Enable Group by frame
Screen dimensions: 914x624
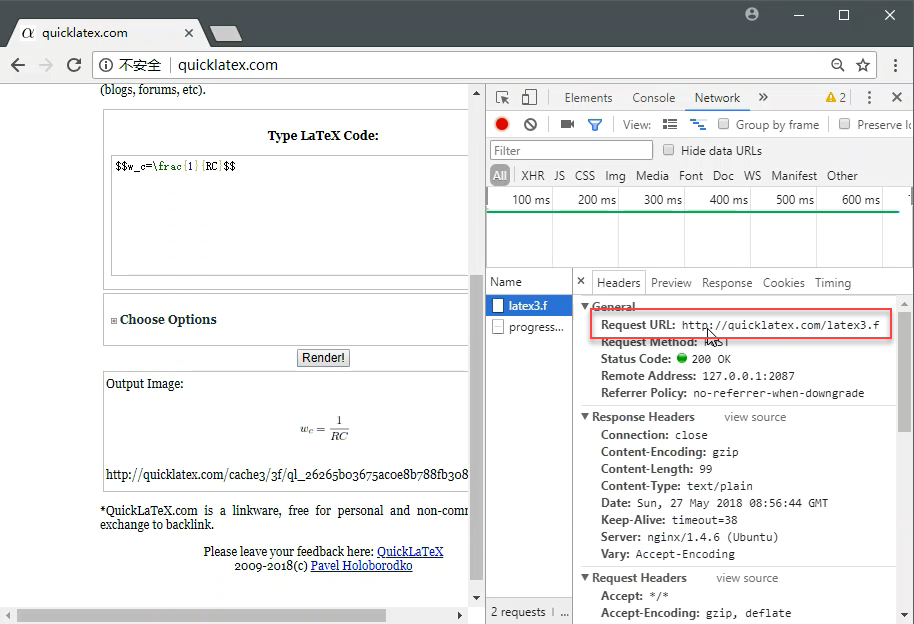tap(723, 124)
